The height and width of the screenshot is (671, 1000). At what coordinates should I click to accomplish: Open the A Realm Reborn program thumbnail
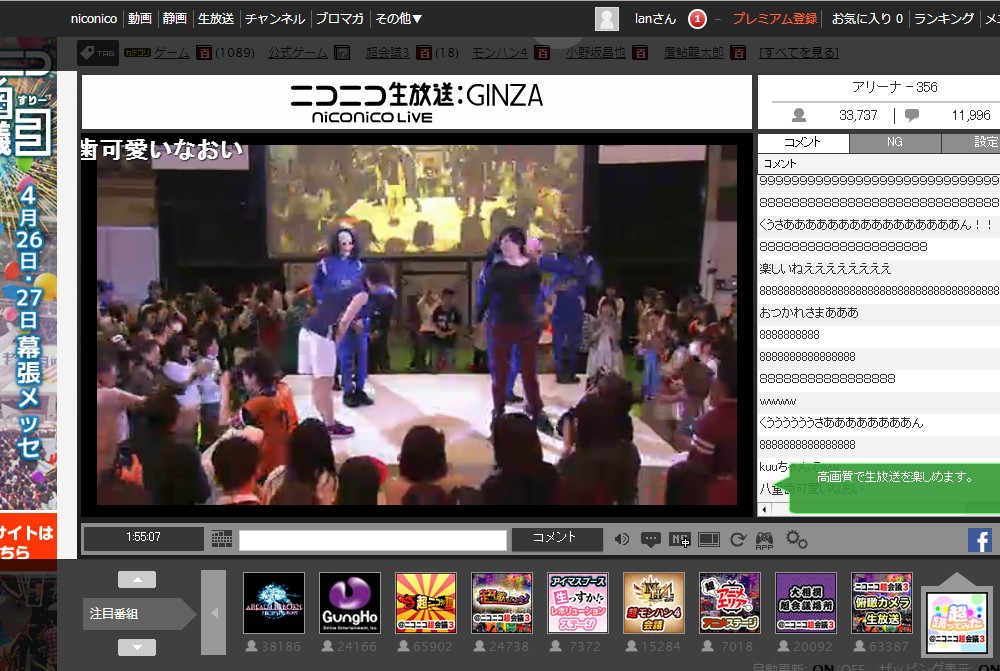pyautogui.click(x=274, y=603)
